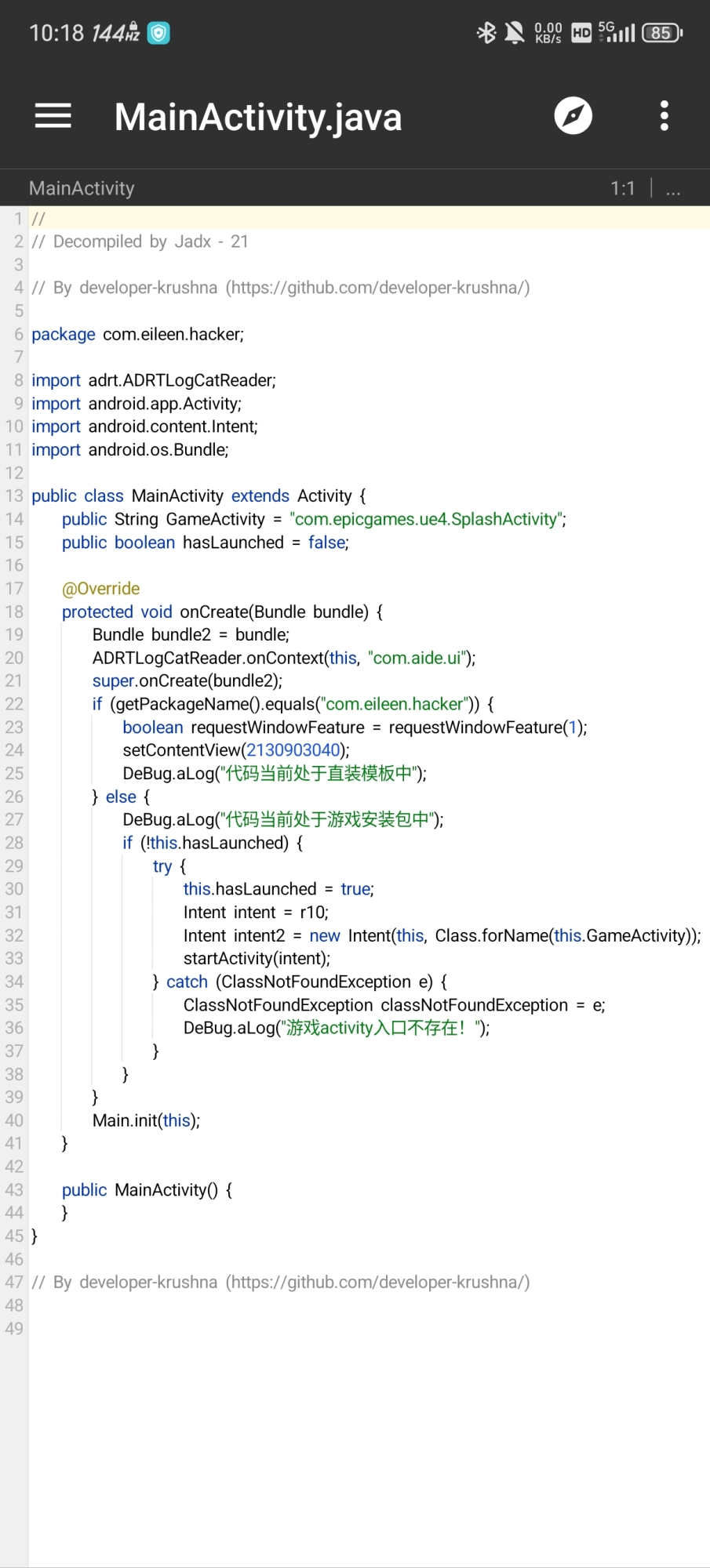This screenshot has width=710, height=1568.
Task: Select the MainActivity breadcrumb label
Action: click(82, 188)
